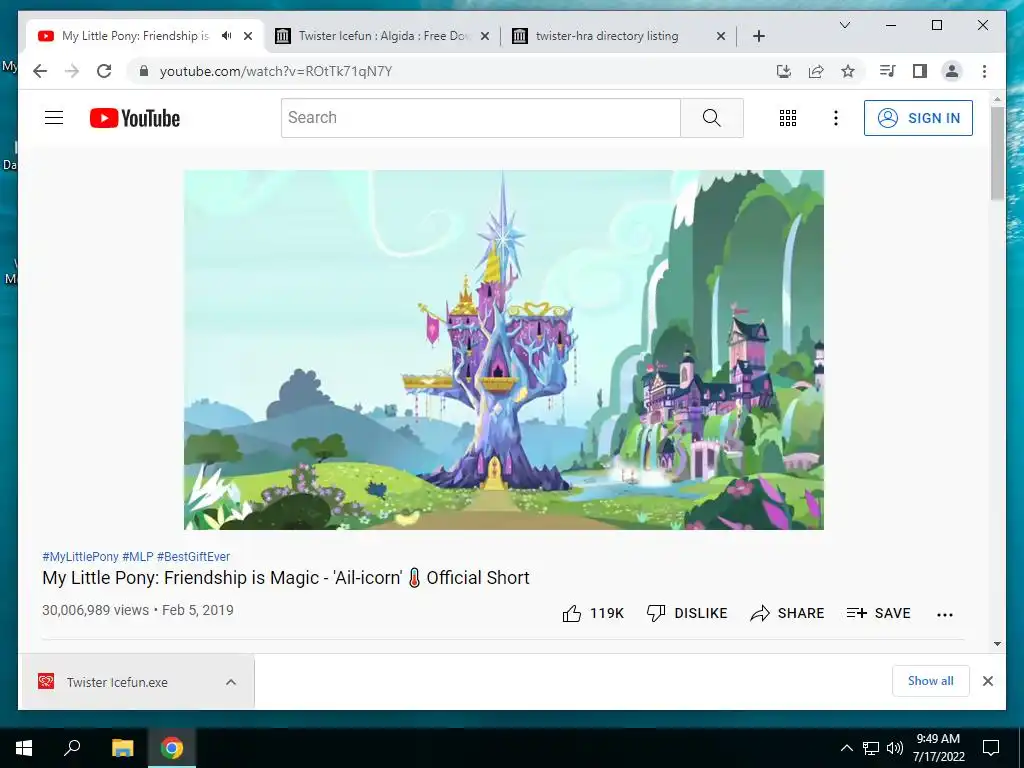
Task: Open the Windows Start menu
Action: [24, 748]
